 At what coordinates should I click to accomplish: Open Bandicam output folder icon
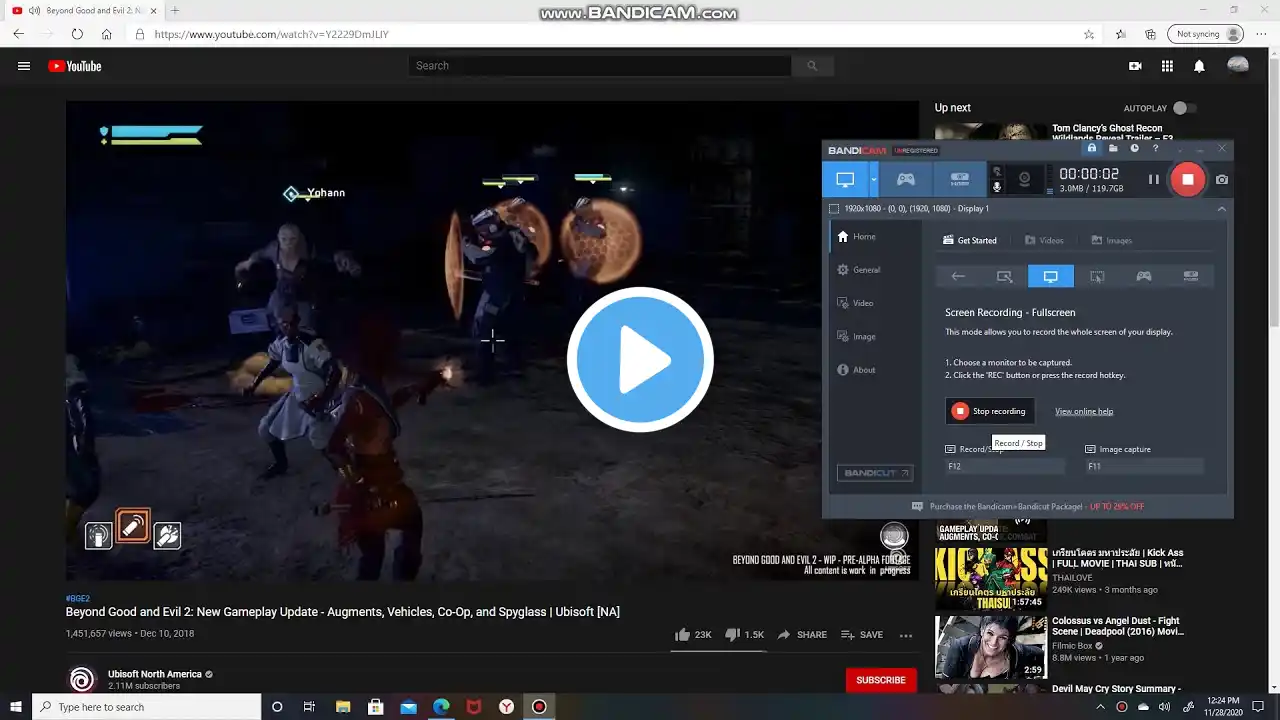[1113, 149]
